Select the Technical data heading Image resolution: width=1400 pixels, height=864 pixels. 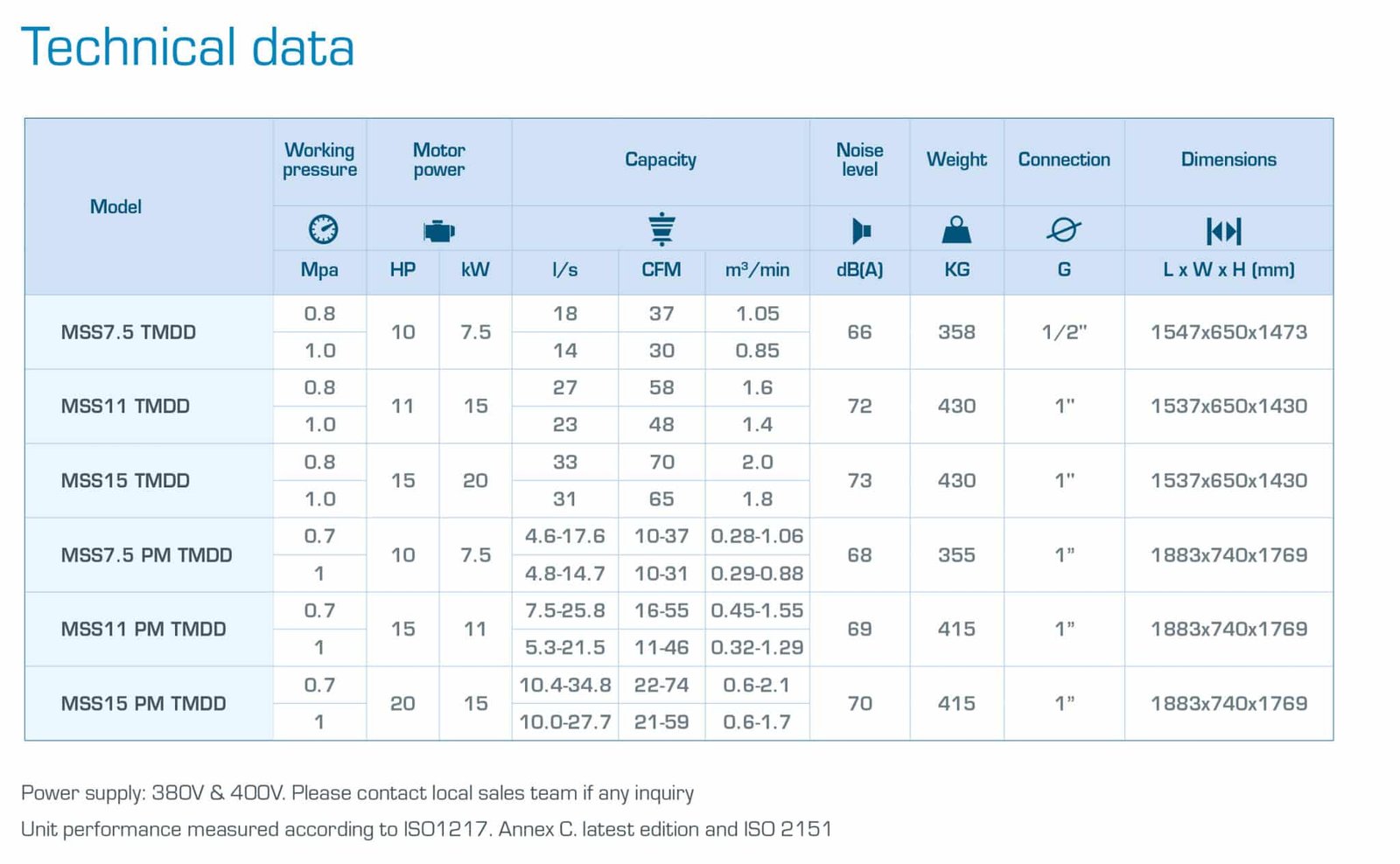[187, 47]
